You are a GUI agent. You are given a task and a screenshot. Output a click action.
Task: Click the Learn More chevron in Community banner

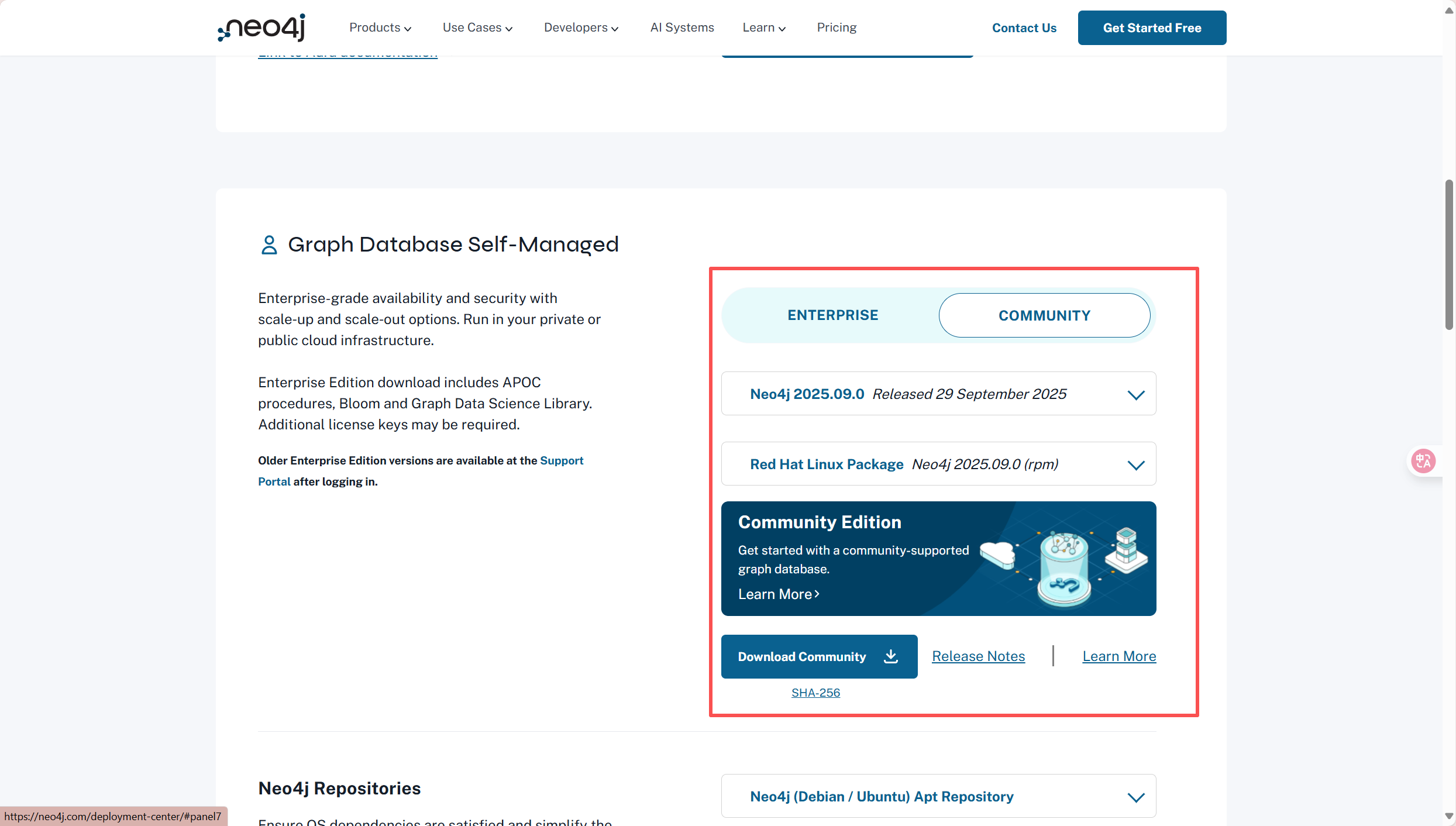(817, 594)
